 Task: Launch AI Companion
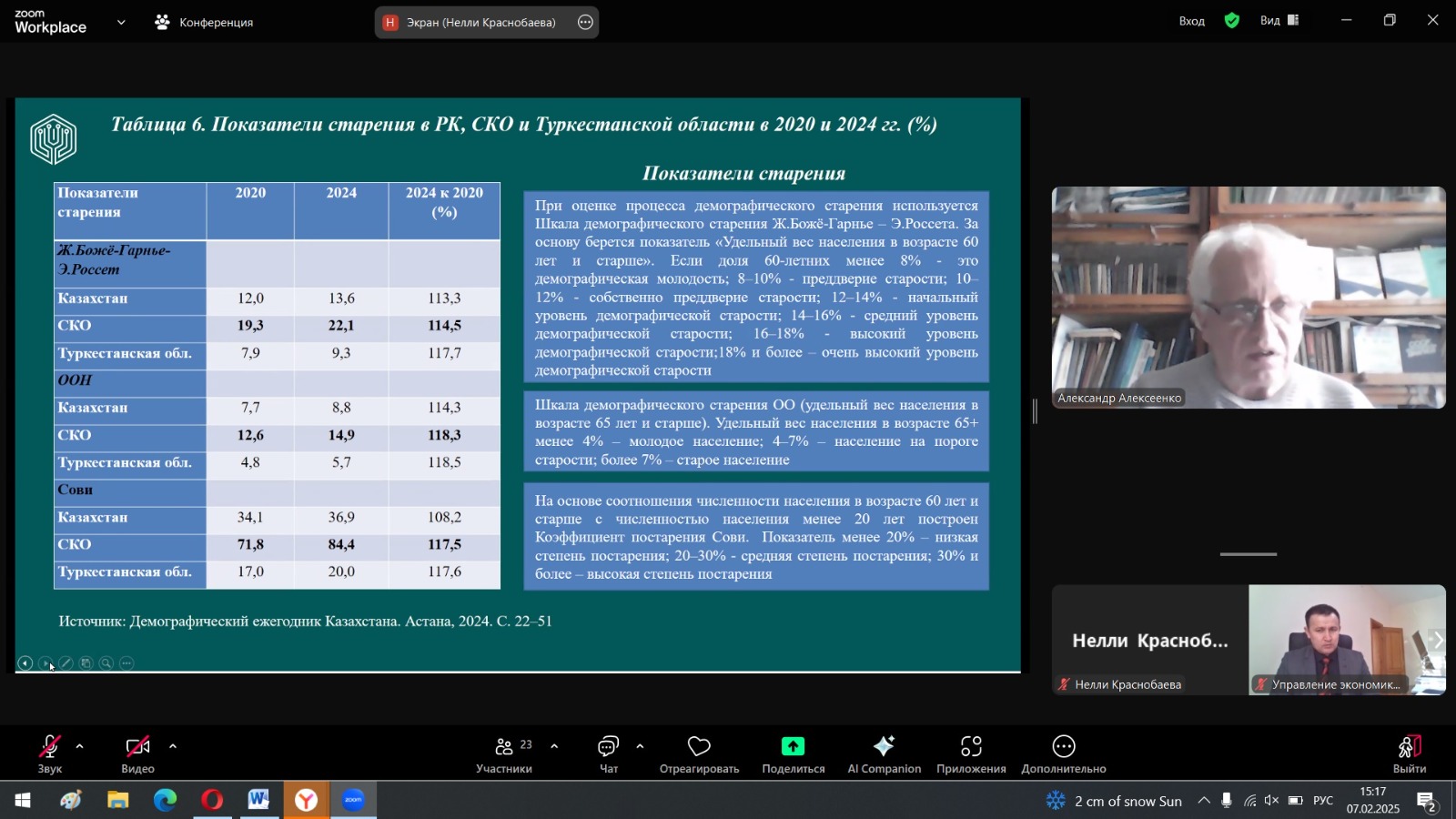[884, 753]
